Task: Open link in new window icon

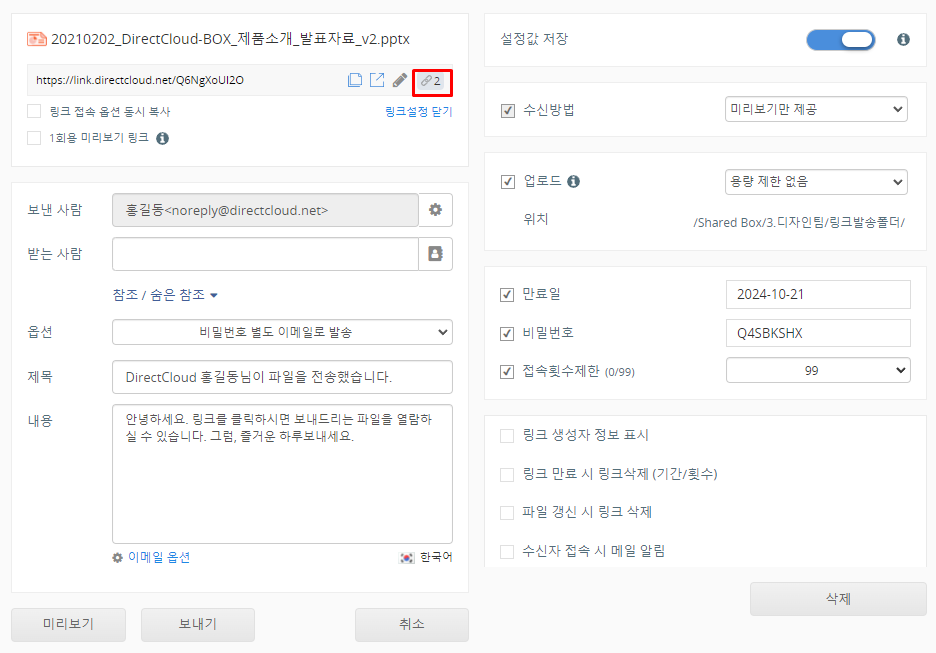Action: [377, 80]
